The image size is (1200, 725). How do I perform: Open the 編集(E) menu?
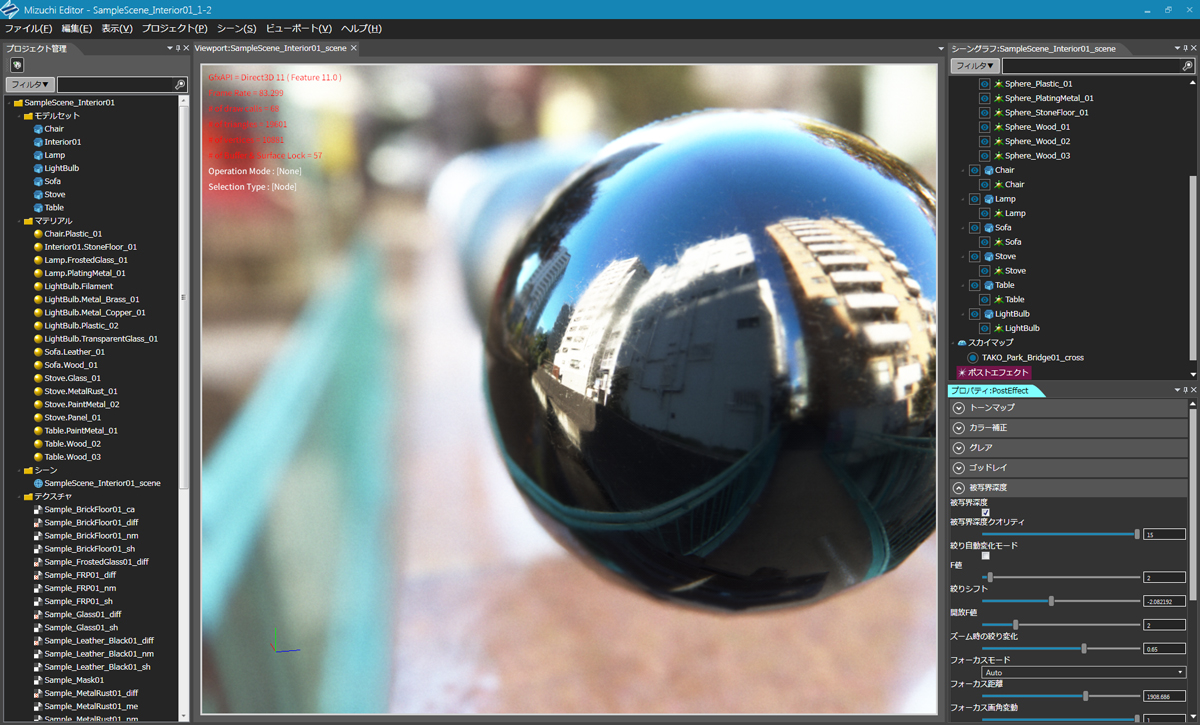77,29
